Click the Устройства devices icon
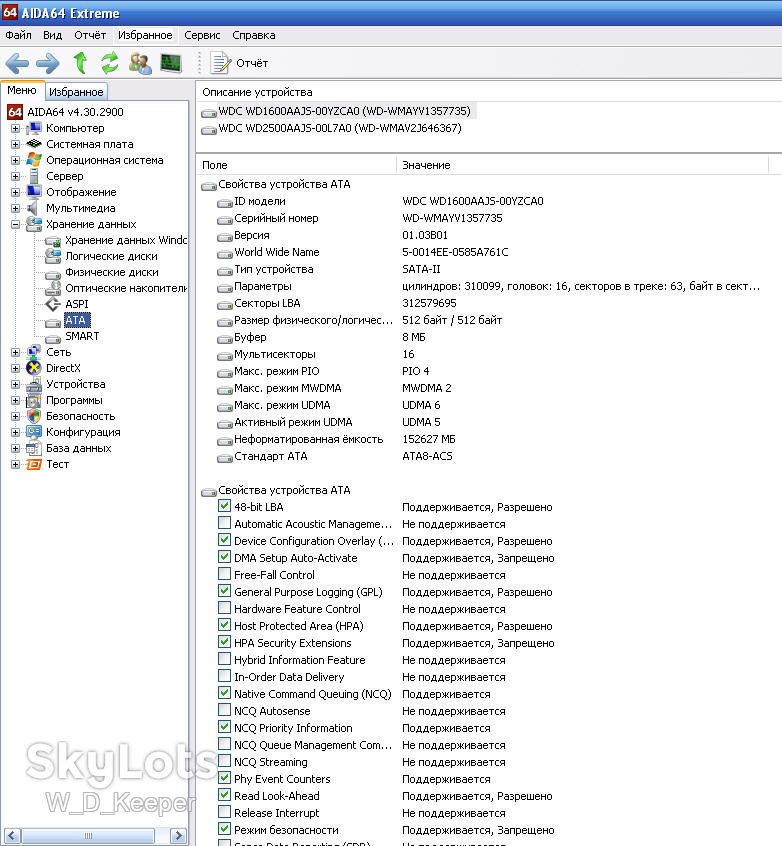Screen dimensions: 782x846 pos(34,384)
